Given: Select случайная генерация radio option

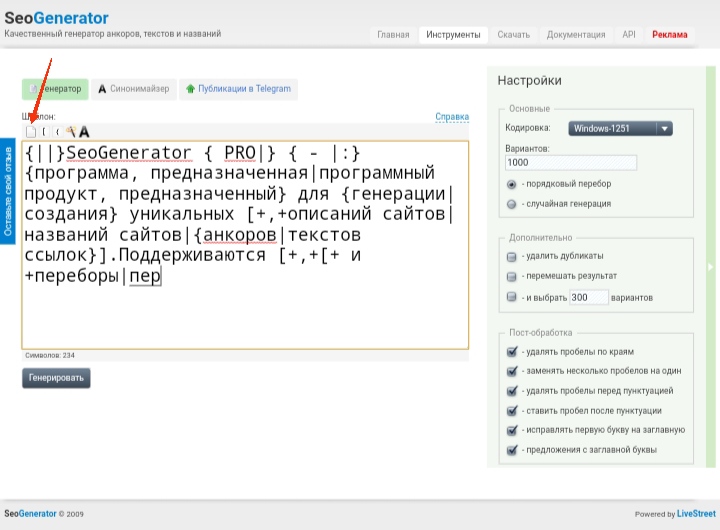Looking at the screenshot, I should coord(512,203).
